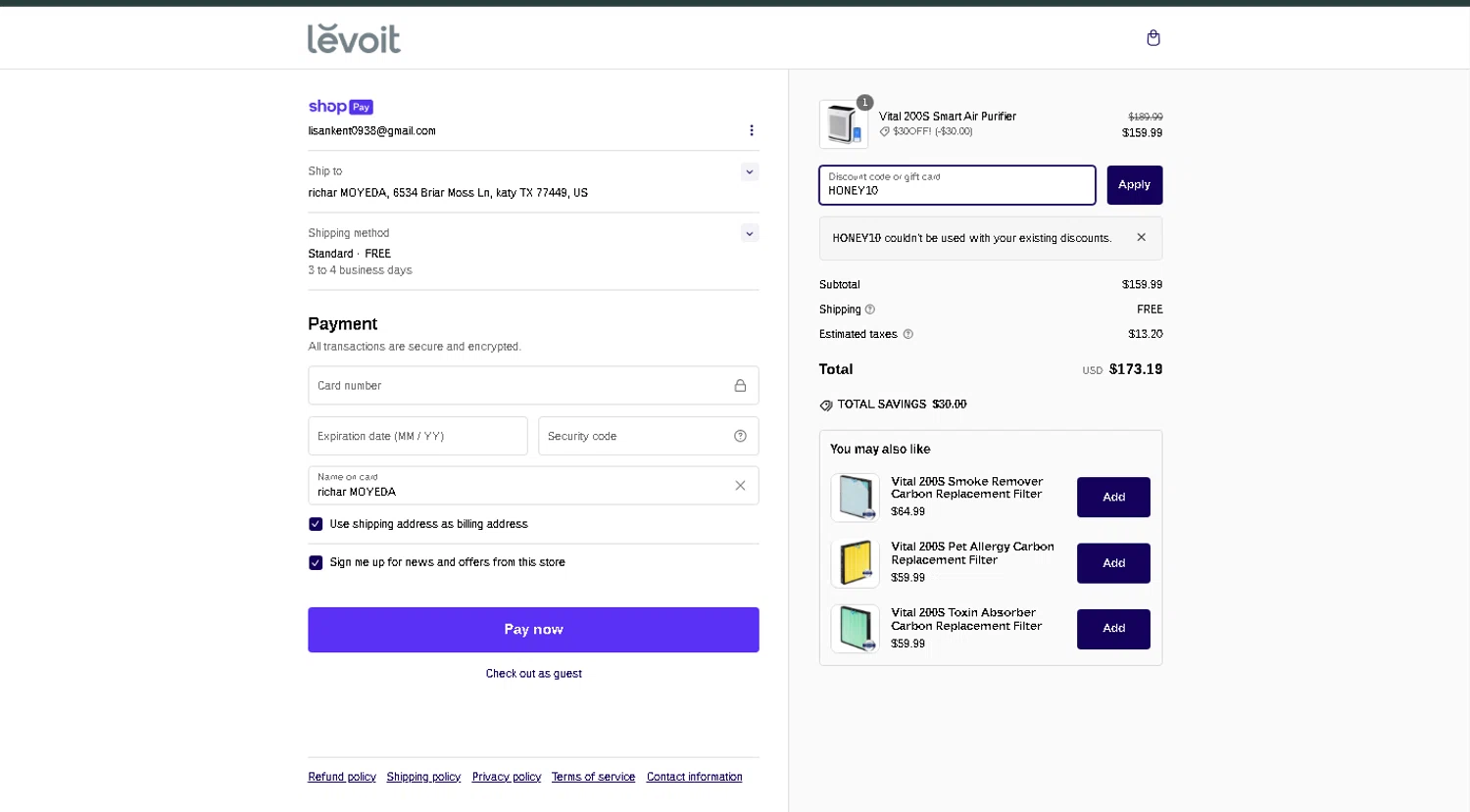The width and height of the screenshot is (1470, 812).
Task: Open the Terms of service link
Action: (593, 777)
